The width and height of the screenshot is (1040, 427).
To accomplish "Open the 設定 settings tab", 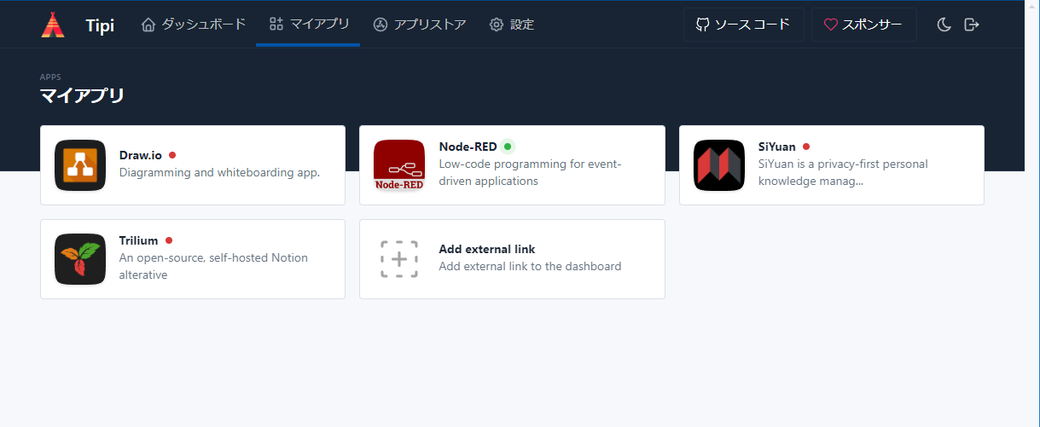I will pos(511,24).
